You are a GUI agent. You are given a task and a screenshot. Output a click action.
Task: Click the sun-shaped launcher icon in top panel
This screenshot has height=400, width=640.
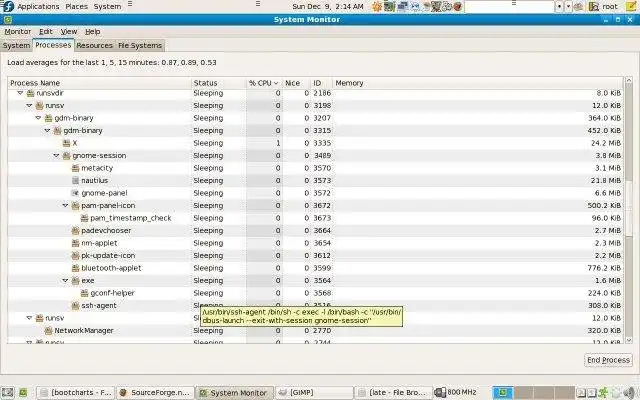[x=377, y=6]
